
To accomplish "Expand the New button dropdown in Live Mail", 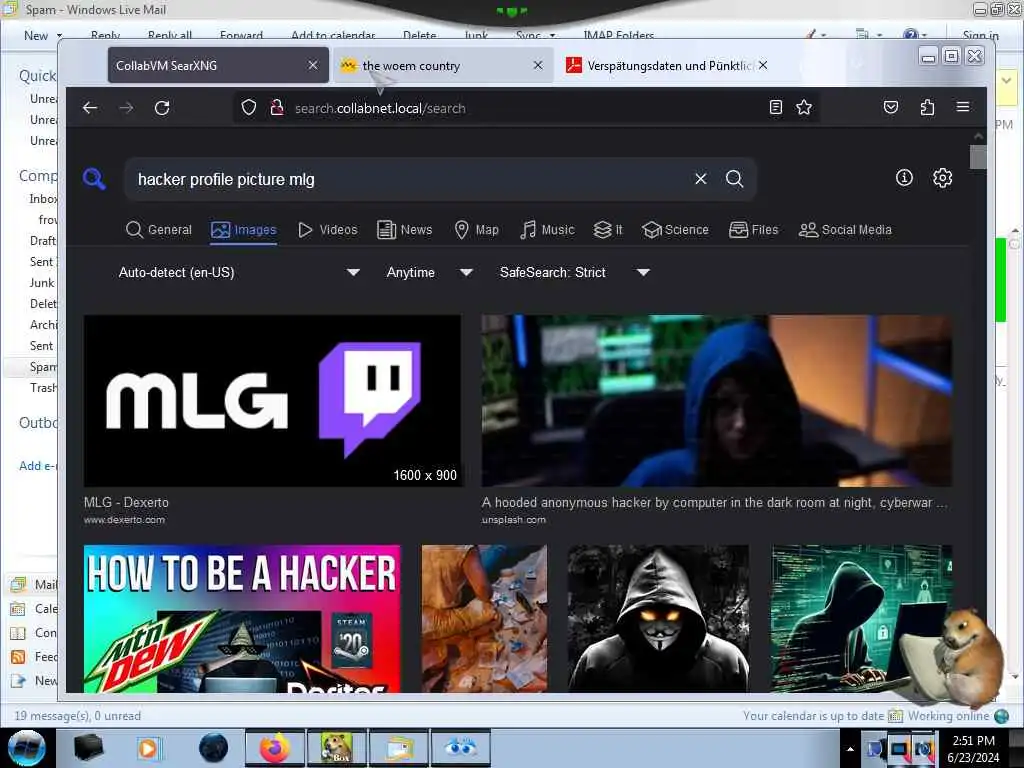I will click(59, 35).
